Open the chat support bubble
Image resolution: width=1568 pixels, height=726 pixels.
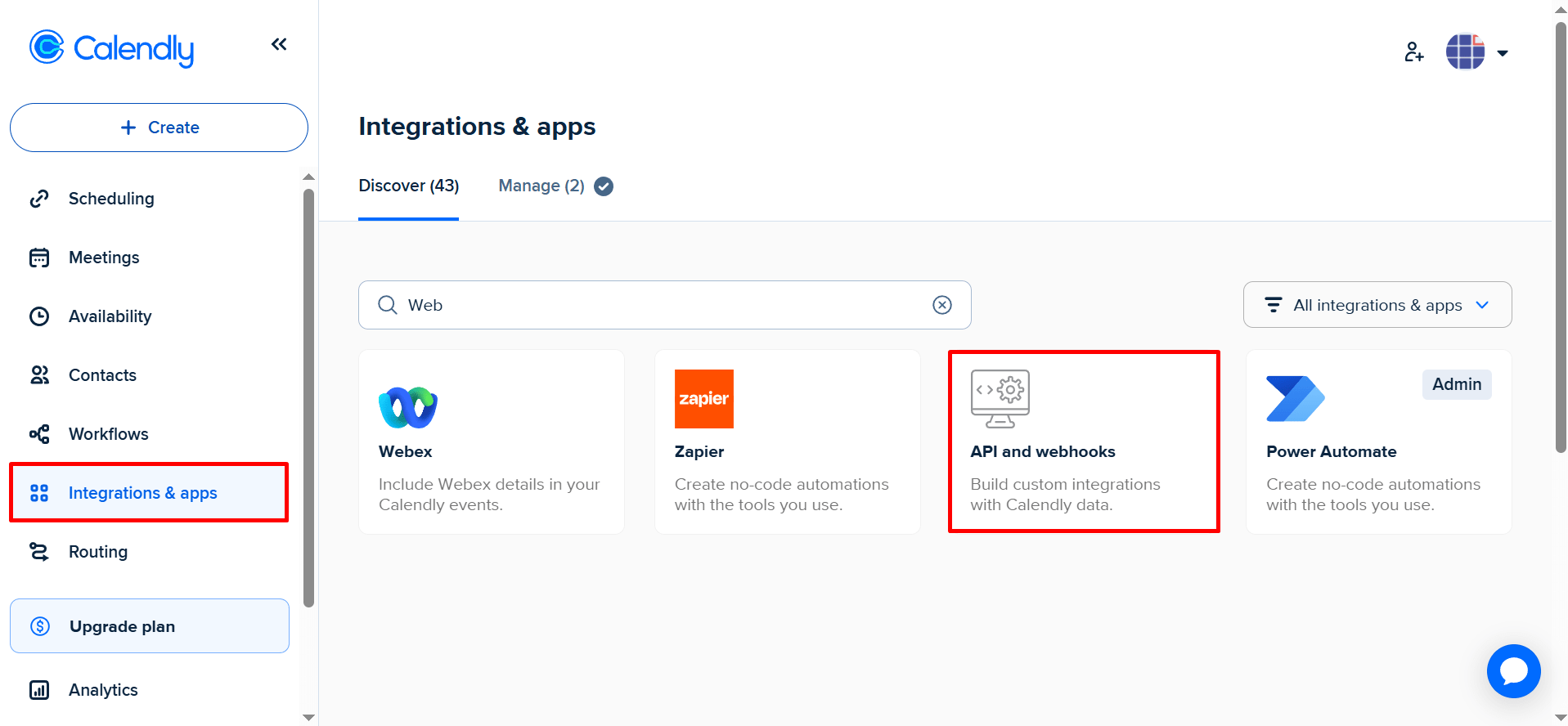1514,671
